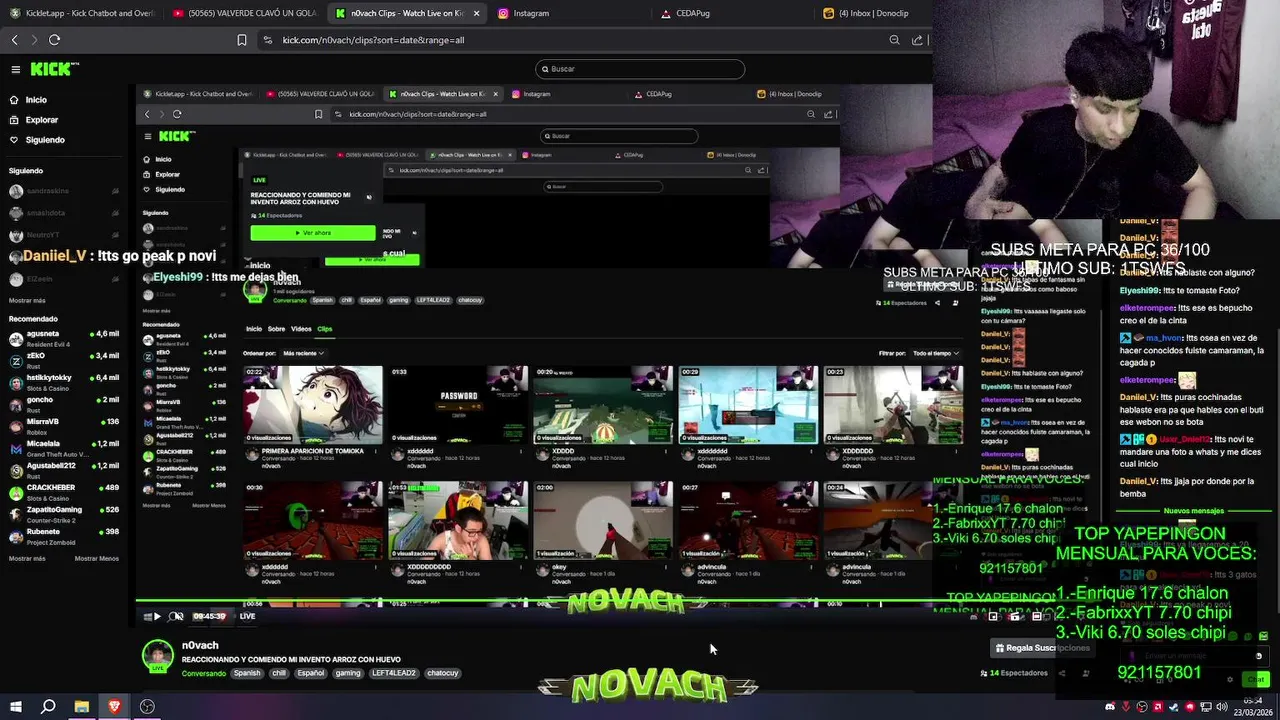This screenshot has height=720, width=1280.
Task: Click the KICK logo
Action: tap(54, 69)
